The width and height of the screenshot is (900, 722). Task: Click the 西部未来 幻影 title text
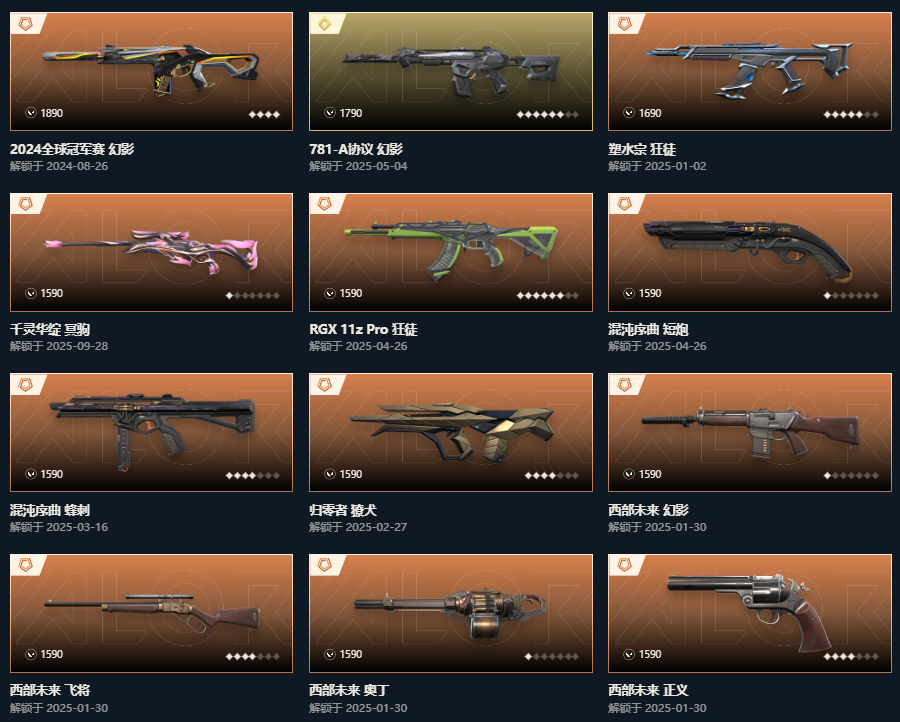pos(648,510)
